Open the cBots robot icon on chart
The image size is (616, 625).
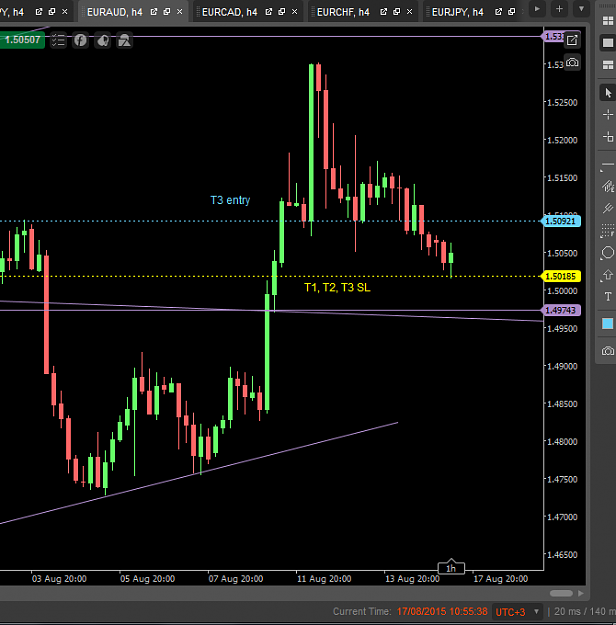[x=103, y=40]
